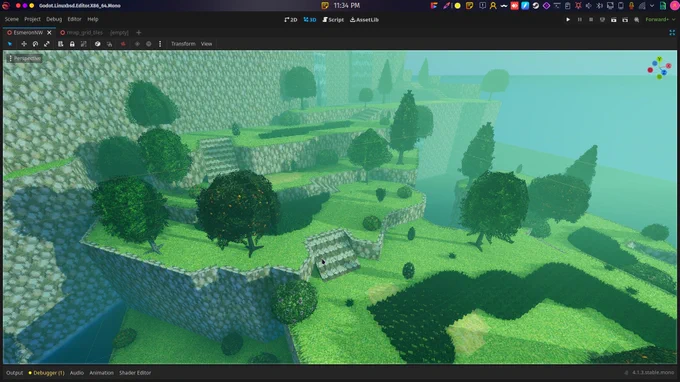Open the Editor menu

(74, 19)
